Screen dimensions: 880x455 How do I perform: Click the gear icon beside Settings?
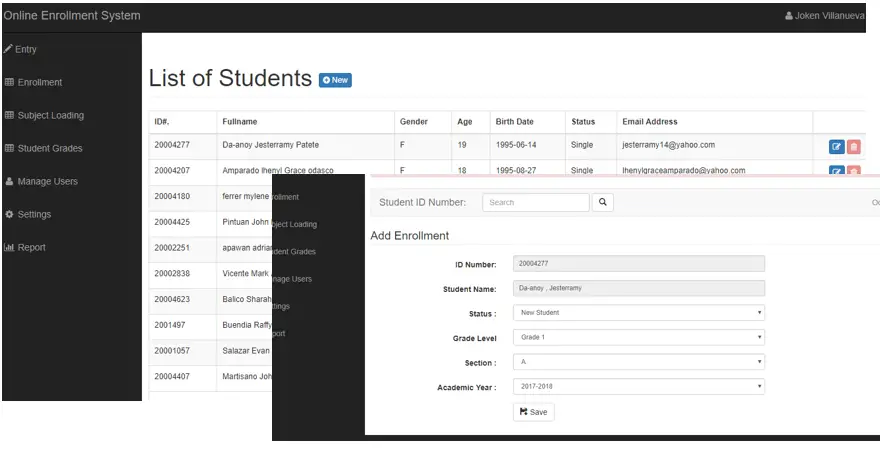9,214
